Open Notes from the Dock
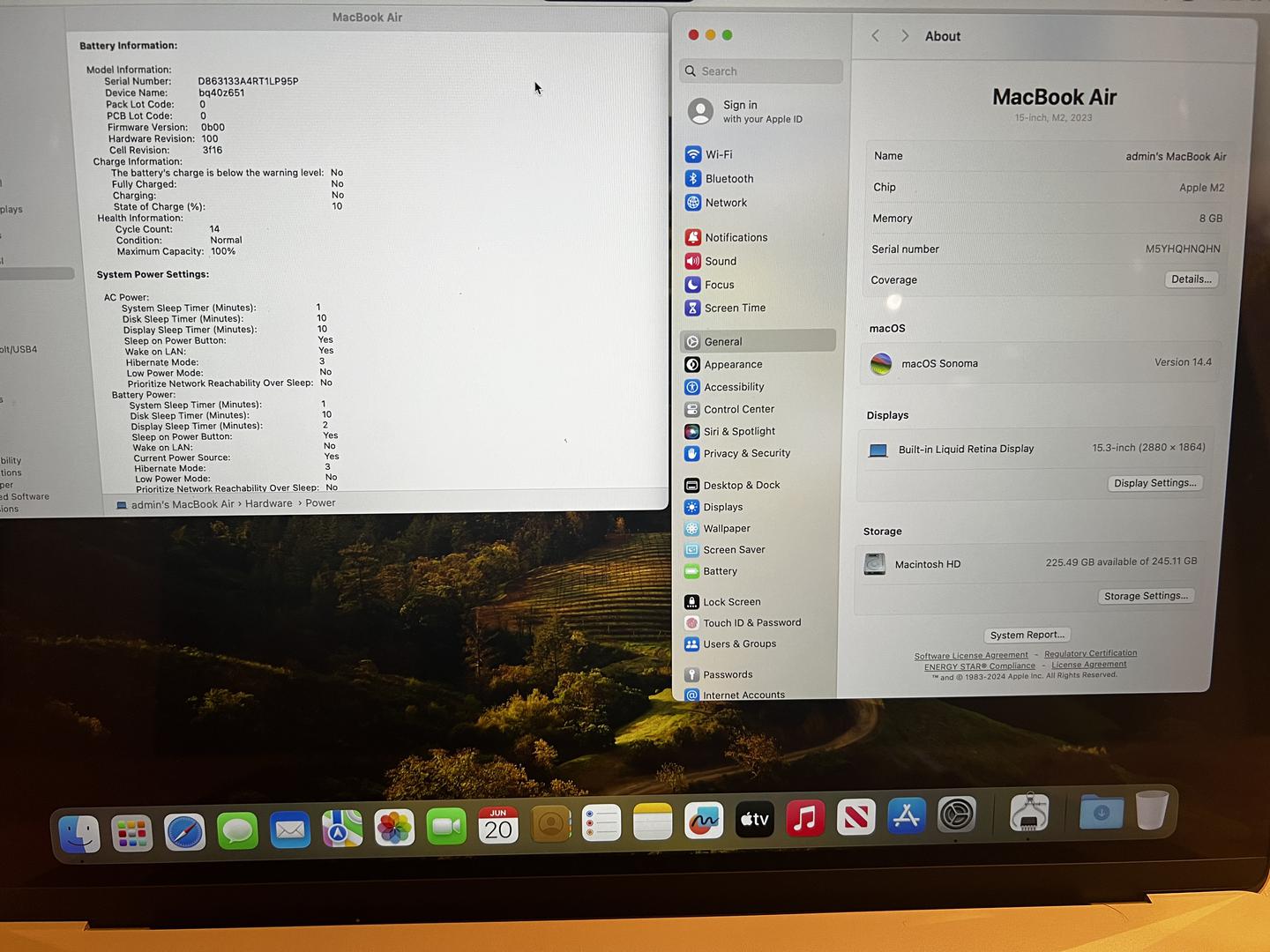 click(x=653, y=822)
